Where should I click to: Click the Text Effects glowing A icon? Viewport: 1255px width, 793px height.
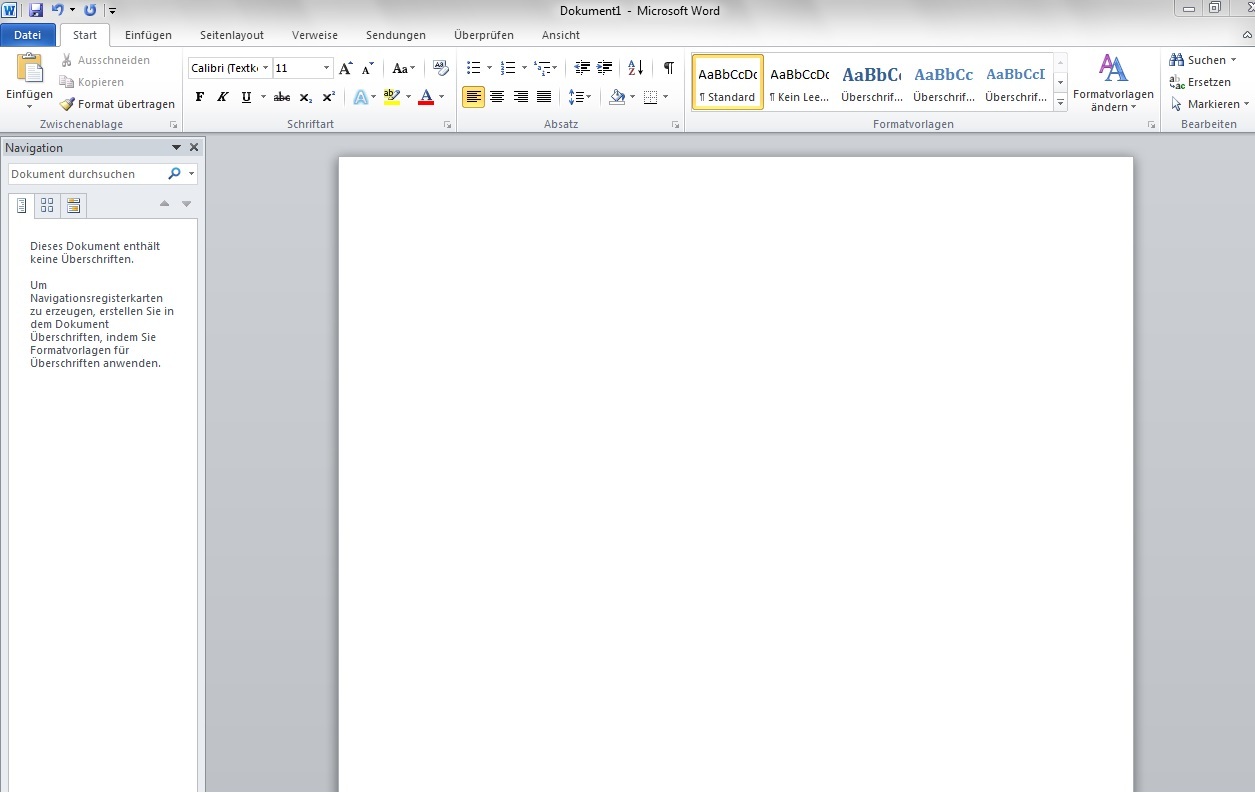[360, 97]
